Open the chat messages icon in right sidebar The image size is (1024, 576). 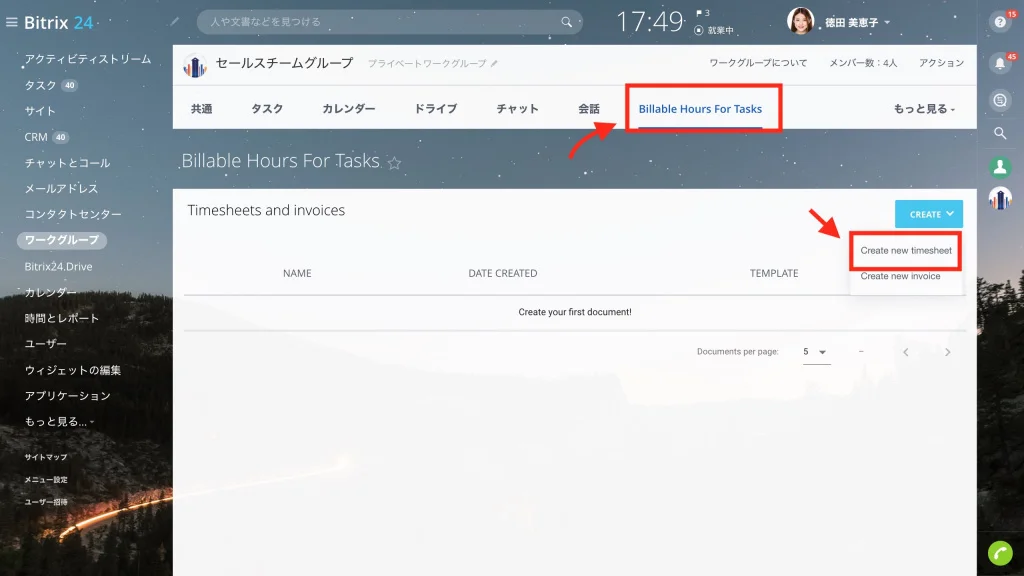[1000, 100]
